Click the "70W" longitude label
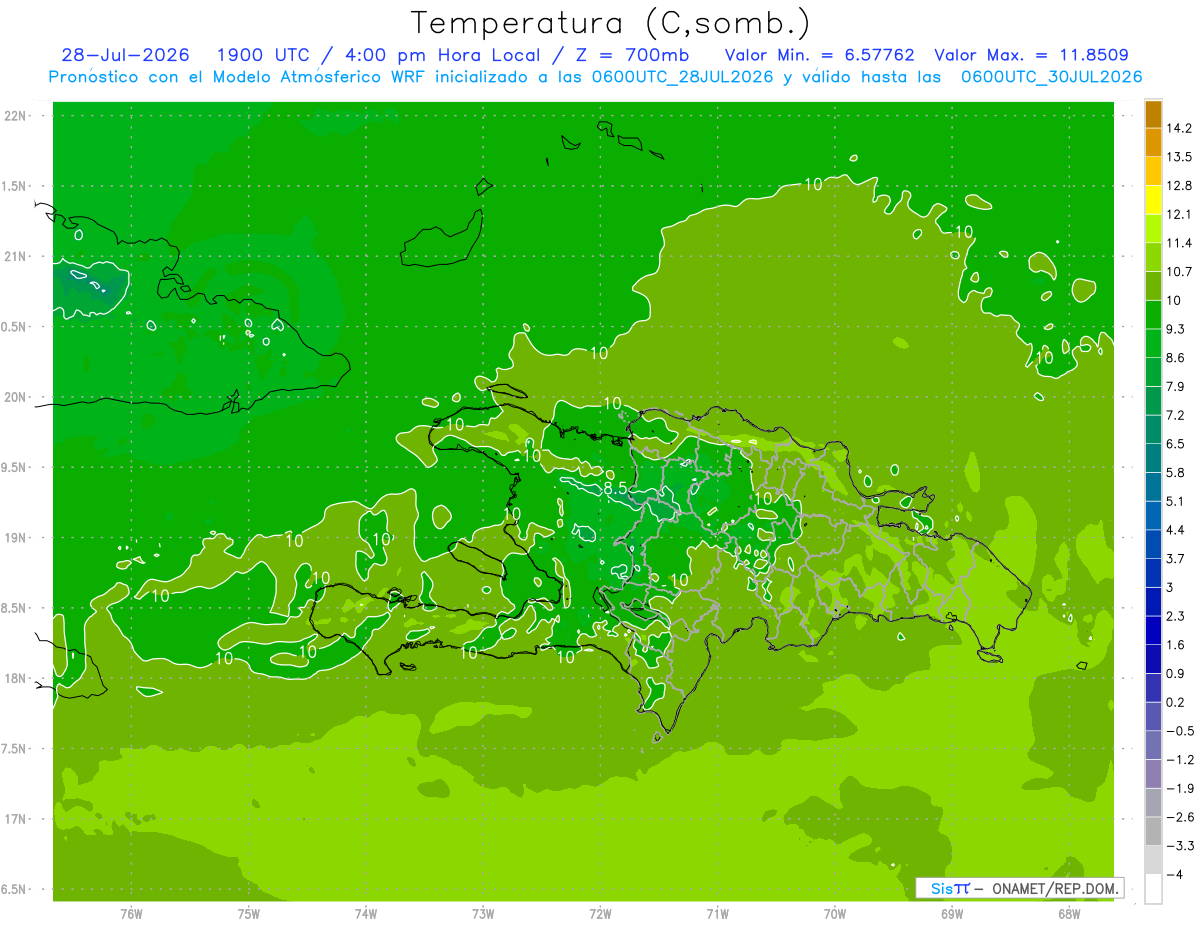Image resolution: width=1200 pixels, height=927 pixels. [835, 914]
